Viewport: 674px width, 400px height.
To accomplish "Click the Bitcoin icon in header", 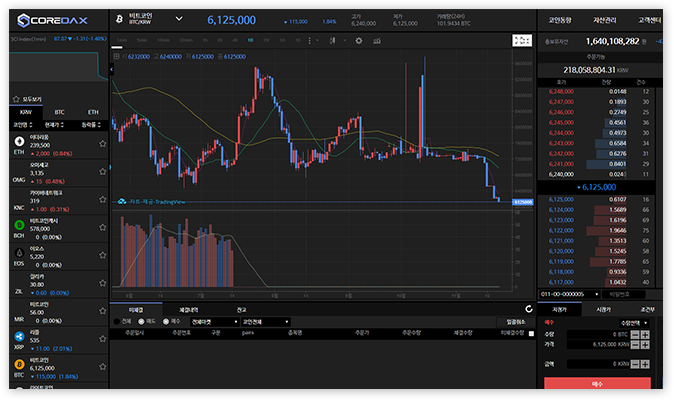I will [x=118, y=19].
